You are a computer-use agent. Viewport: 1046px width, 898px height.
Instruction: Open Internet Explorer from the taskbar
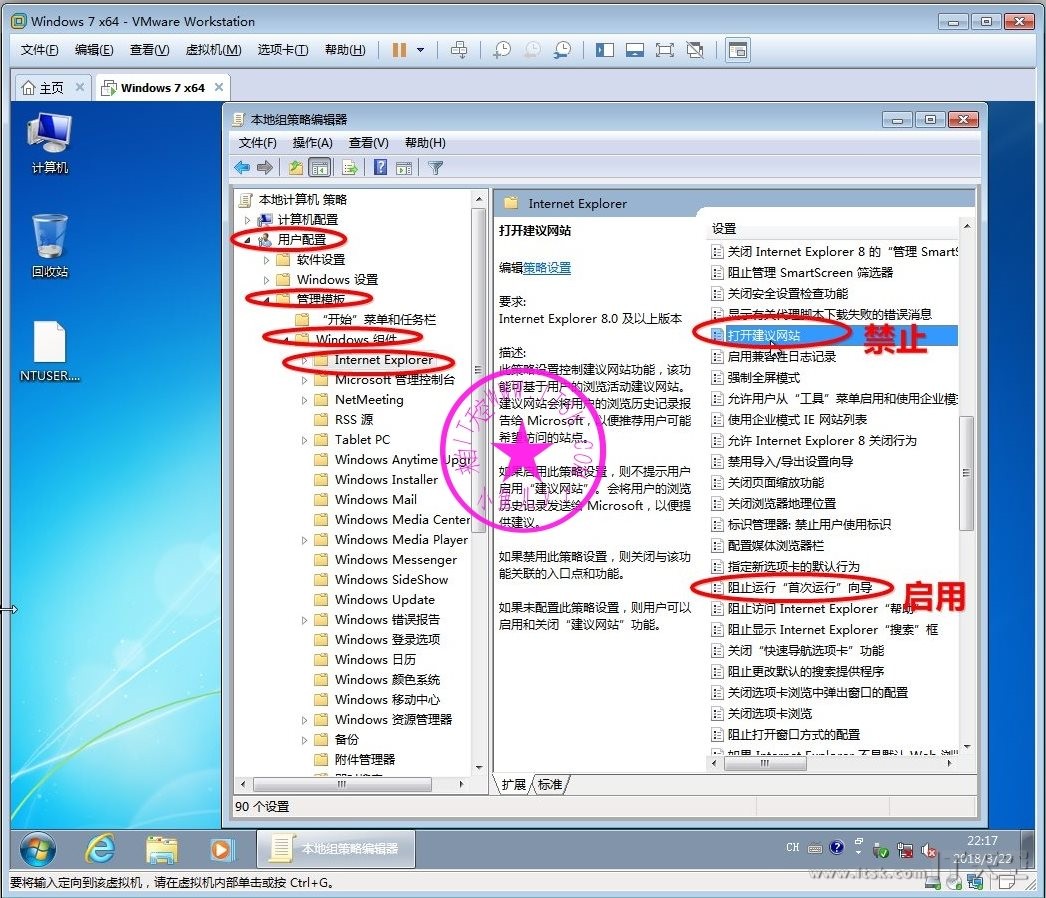pyautogui.click(x=100, y=849)
